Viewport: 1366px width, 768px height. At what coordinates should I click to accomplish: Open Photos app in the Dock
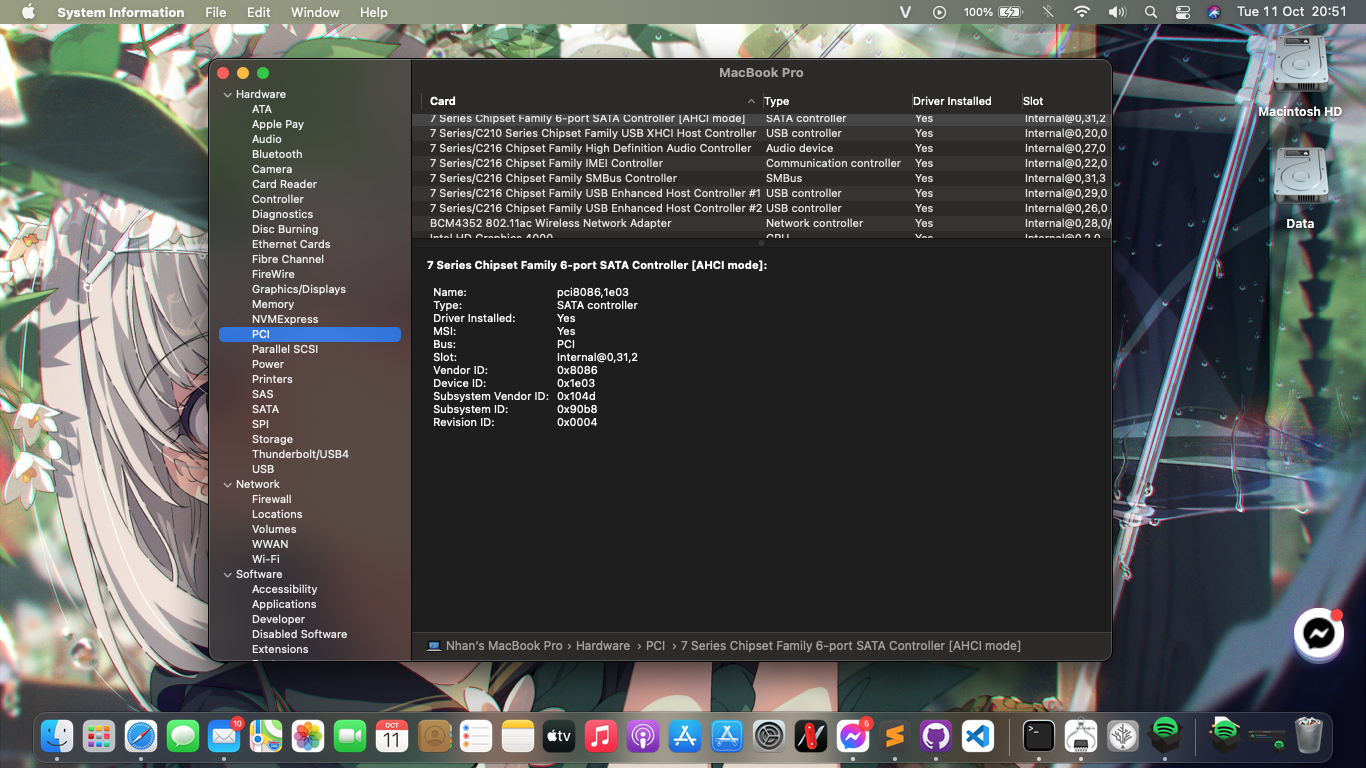pos(308,737)
